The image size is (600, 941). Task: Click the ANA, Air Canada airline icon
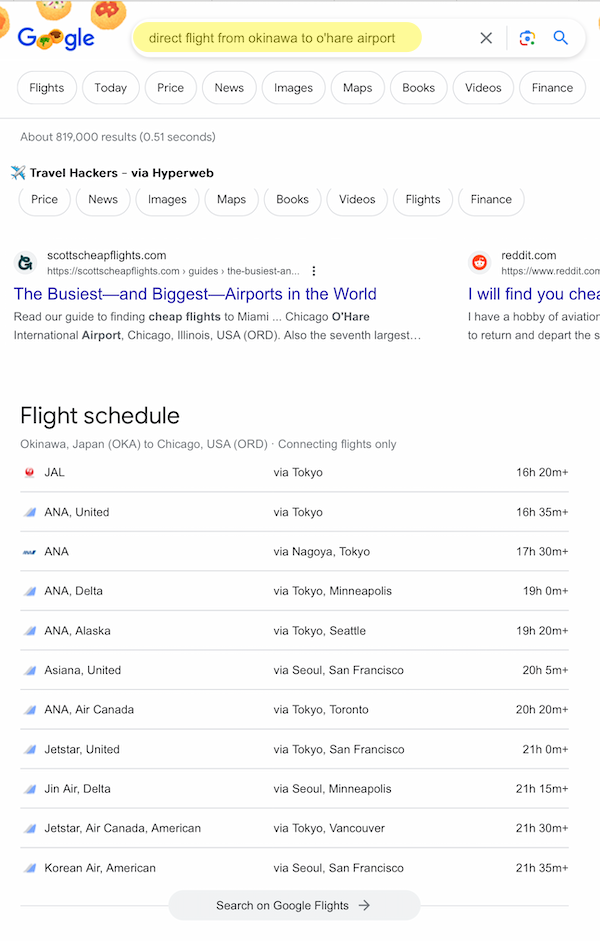pos(29,709)
